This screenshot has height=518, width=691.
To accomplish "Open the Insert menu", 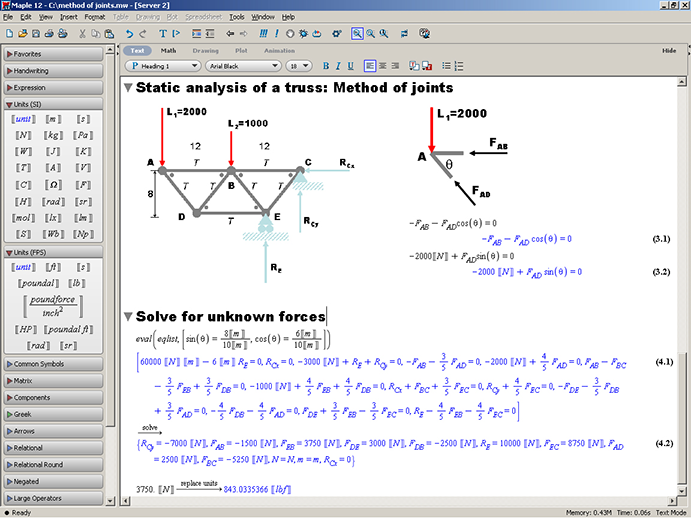I will tap(68, 17).
